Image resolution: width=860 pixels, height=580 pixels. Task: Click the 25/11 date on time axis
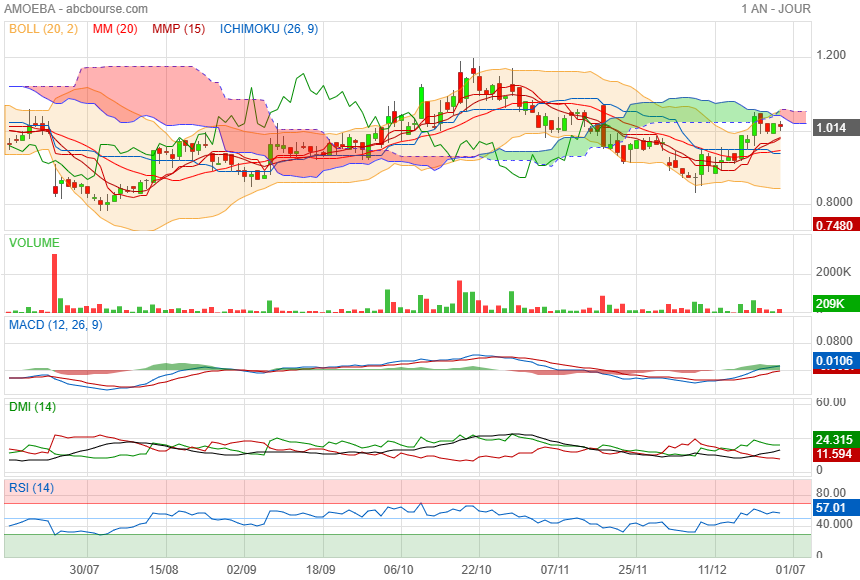pos(633,569)
